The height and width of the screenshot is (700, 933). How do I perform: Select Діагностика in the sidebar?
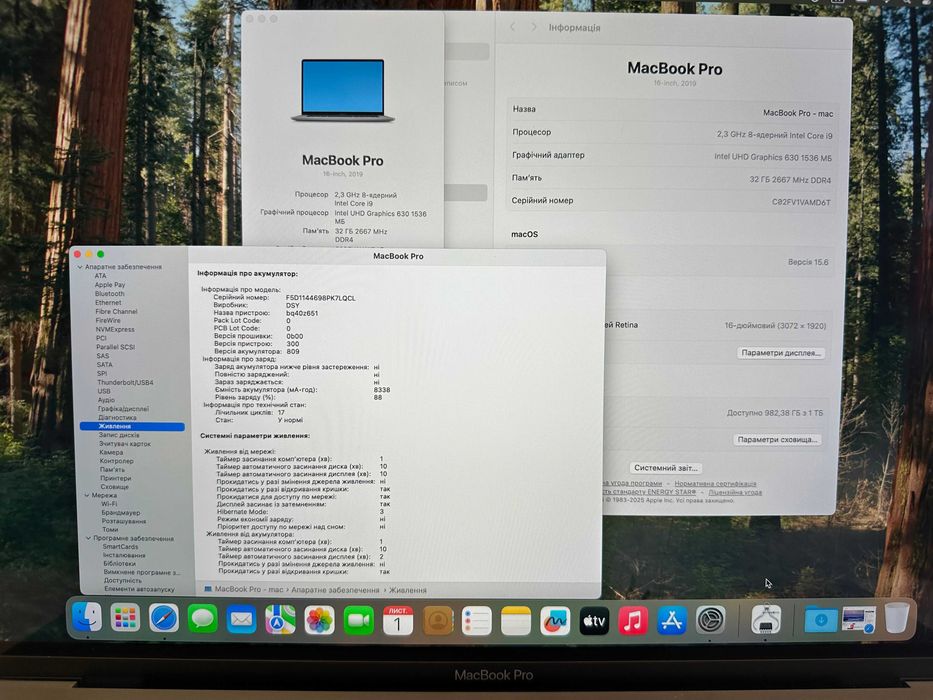point(117,417)
